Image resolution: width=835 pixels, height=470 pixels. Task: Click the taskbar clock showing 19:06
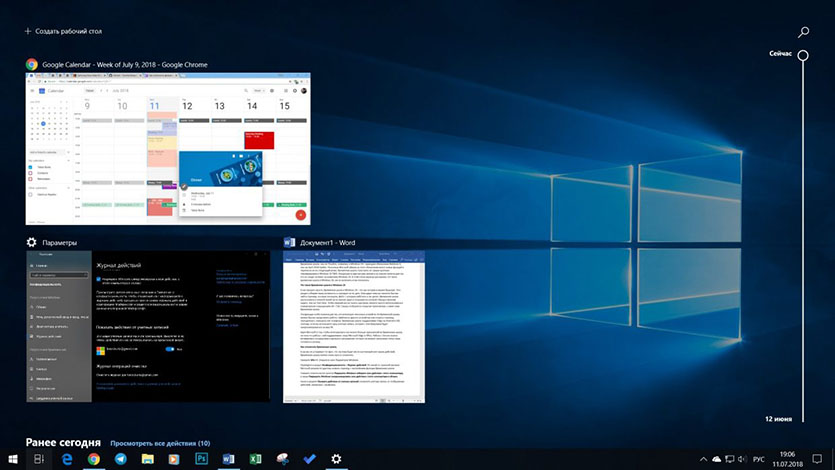click(x=787, y=459)
